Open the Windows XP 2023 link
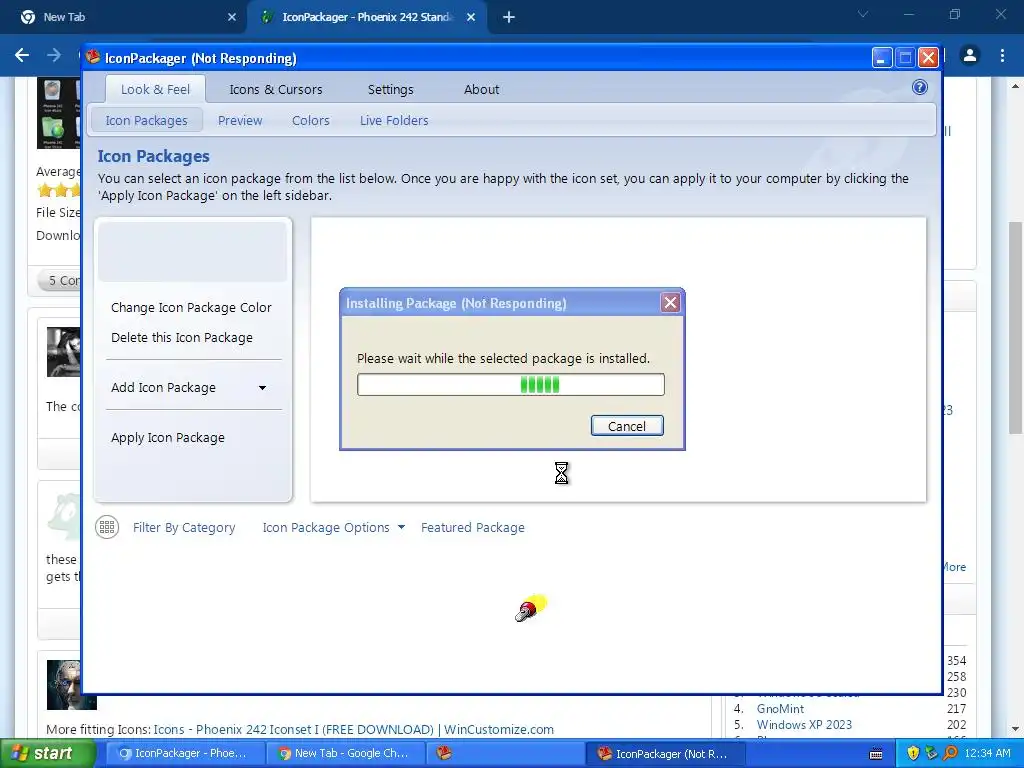The width and height of the screenshot is (1024, 768). click(804, 725)
